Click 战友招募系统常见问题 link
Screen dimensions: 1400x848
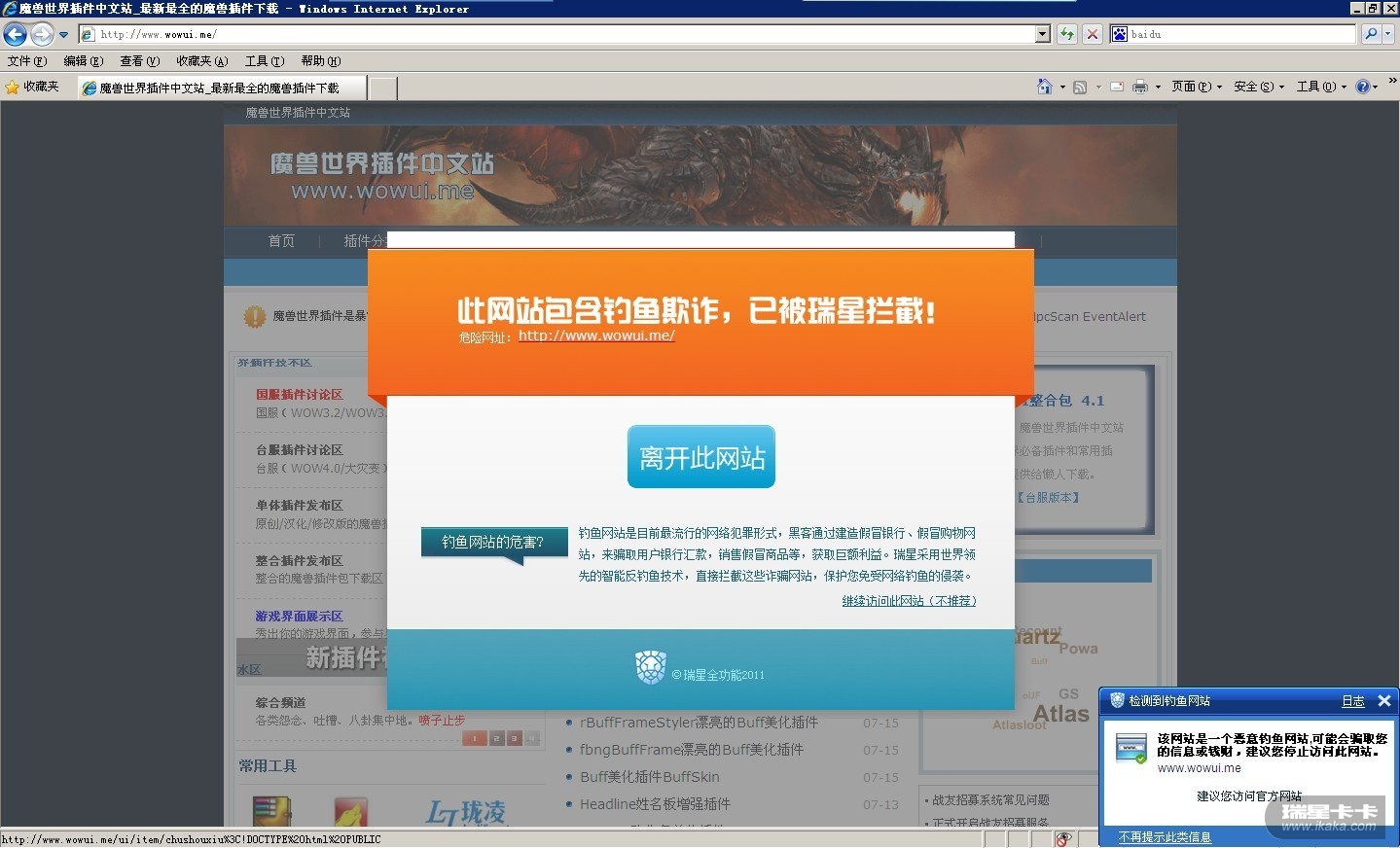coord(990,800)
